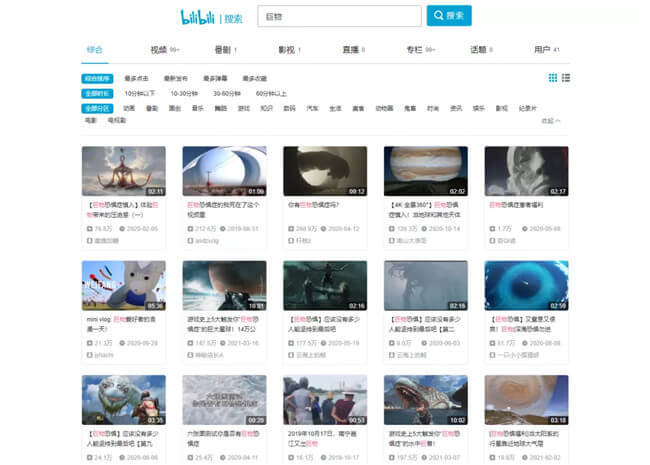Screen dimensions: 650x465
Task: Filter results to 鬼畜 category
Action: tap(410, 109)
